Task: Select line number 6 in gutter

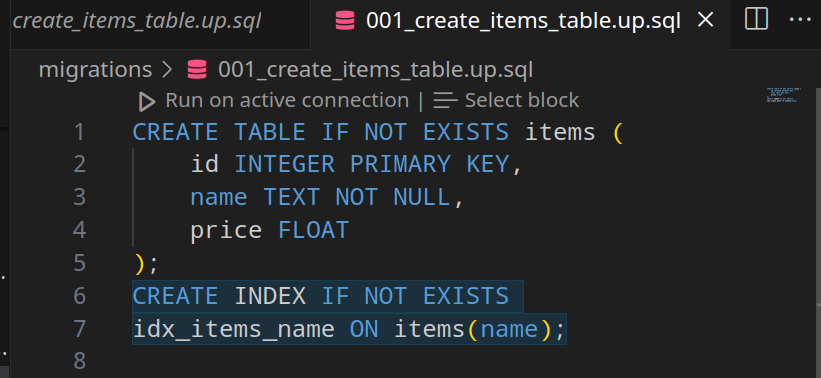Action: tap(80, 296)
